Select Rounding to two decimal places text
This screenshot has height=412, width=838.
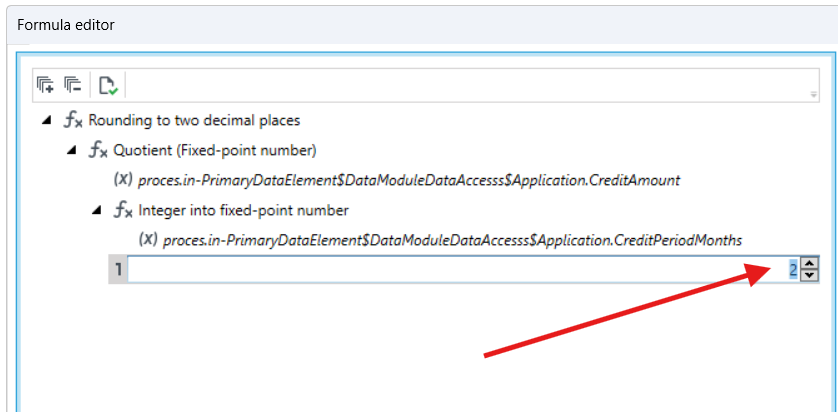coord(194,121)
